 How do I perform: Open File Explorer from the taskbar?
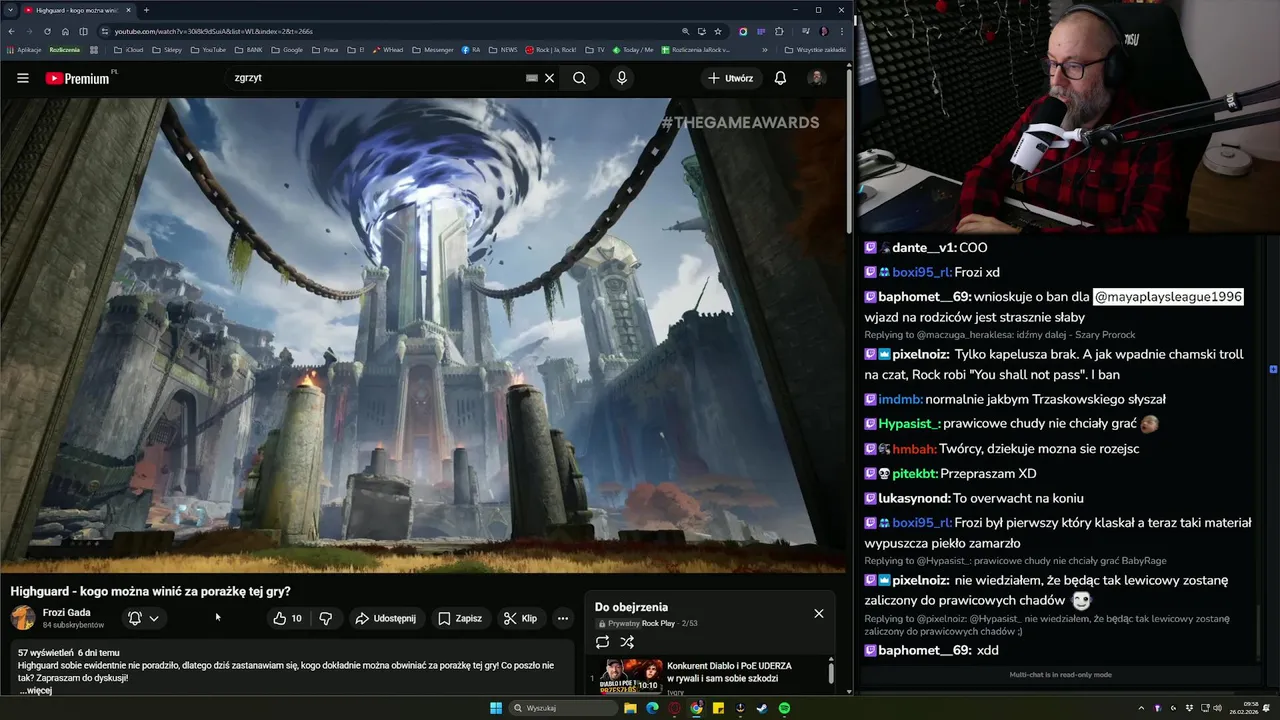(630, 708)
